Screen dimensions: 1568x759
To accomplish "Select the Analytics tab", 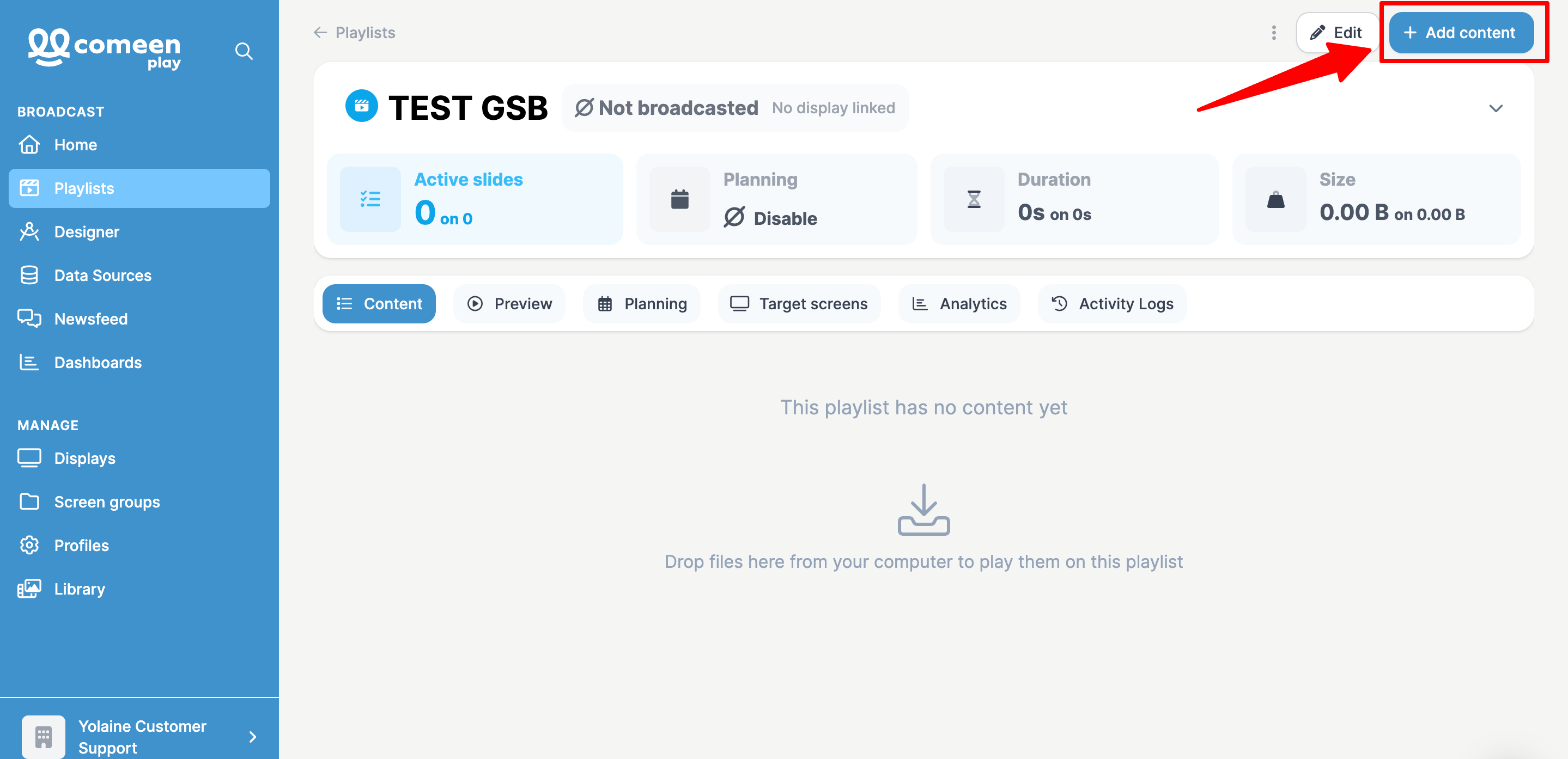I will (x=959, y=303).
